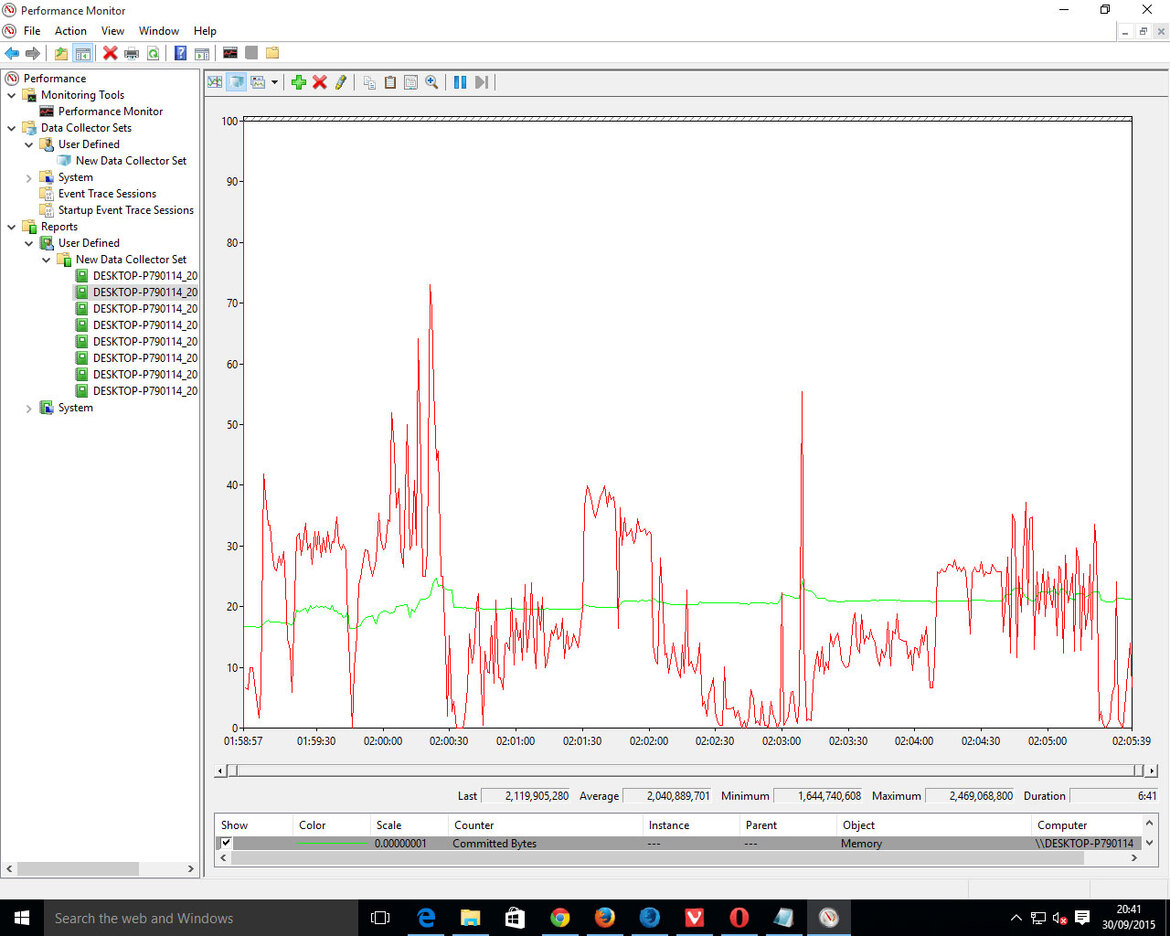Select Event Trace Sessions
This screenshot has height=936, width=1170.
click(x=107, y=193)
